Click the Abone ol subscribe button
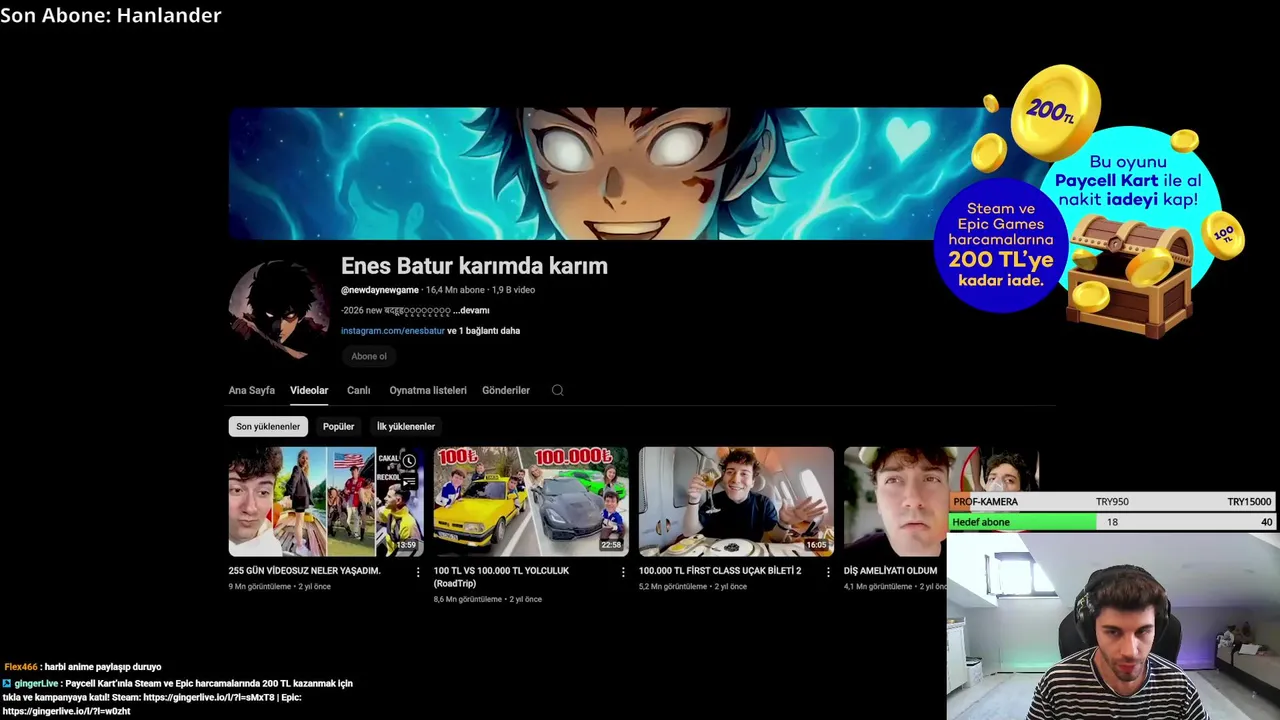Image resolution: width=1280 pixels, height=720 pixels. point(369,356)
